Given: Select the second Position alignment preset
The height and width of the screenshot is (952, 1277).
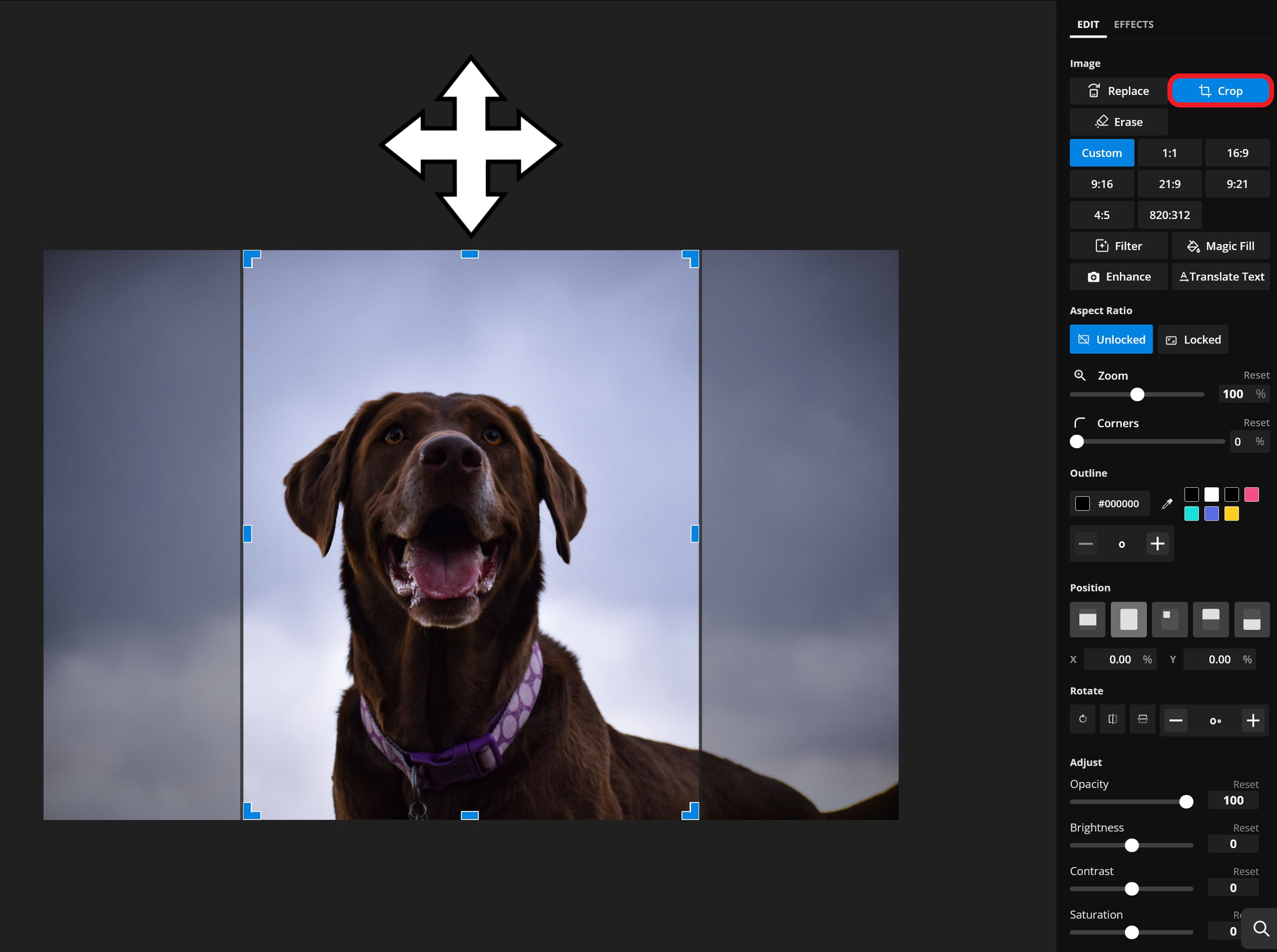Looking at the screenshot, I should 1128,619.
